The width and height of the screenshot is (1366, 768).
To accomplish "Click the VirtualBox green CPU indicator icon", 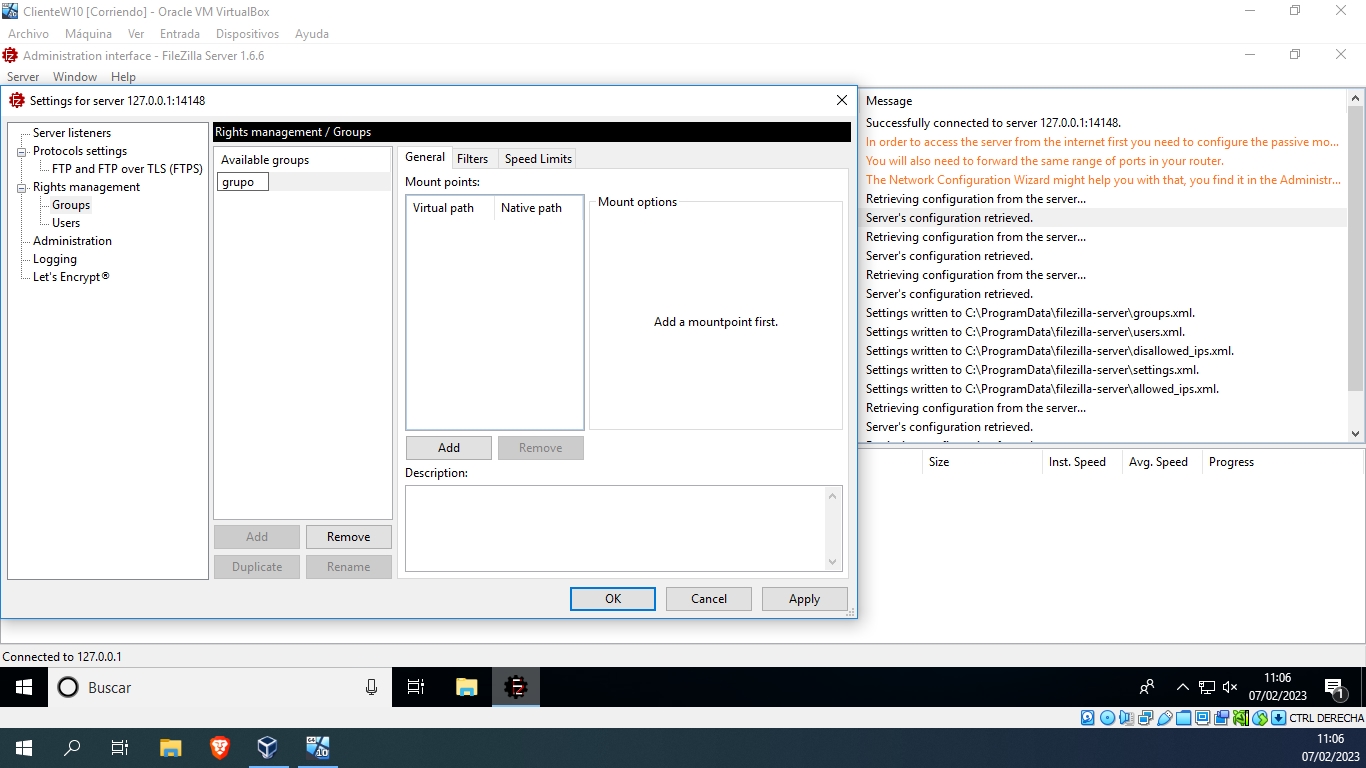I will [1241, 718].
